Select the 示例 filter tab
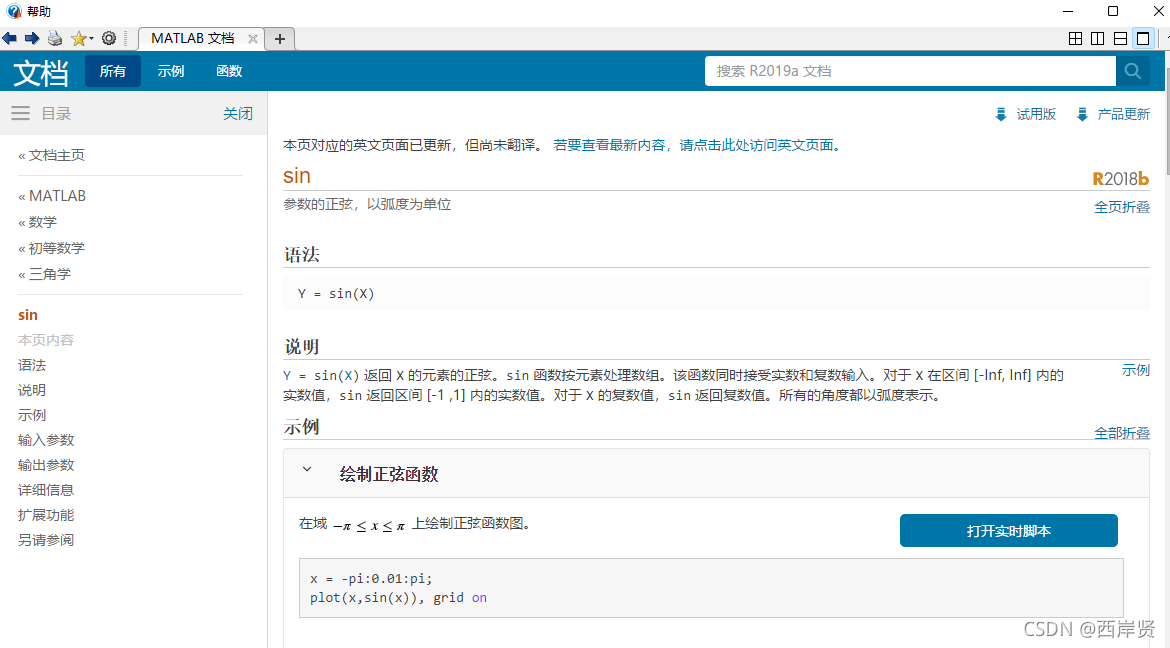1170x648 pixels. pyautogui.click(x=171, y=71)
